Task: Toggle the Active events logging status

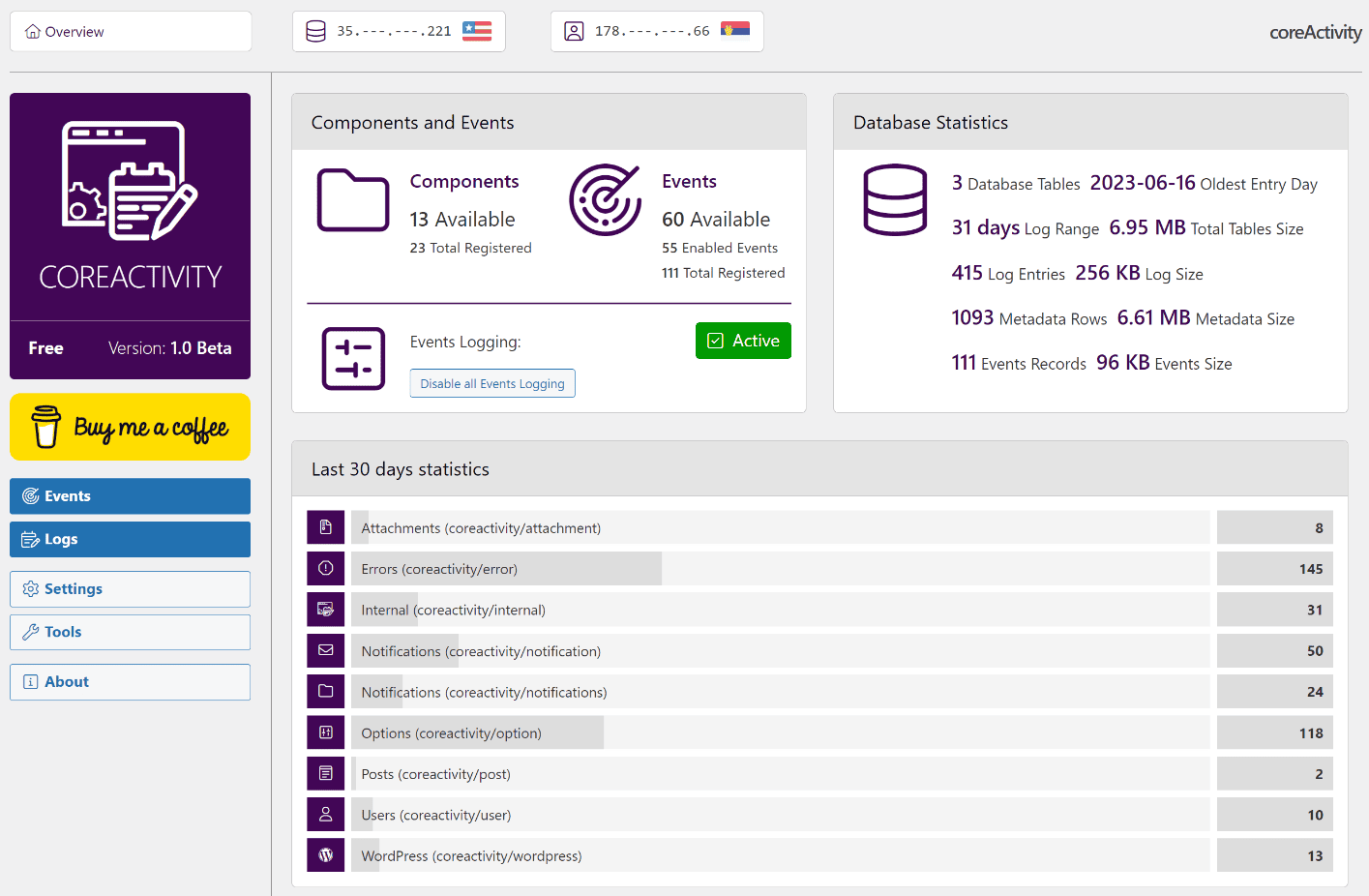Action: (x=743, y=341)
